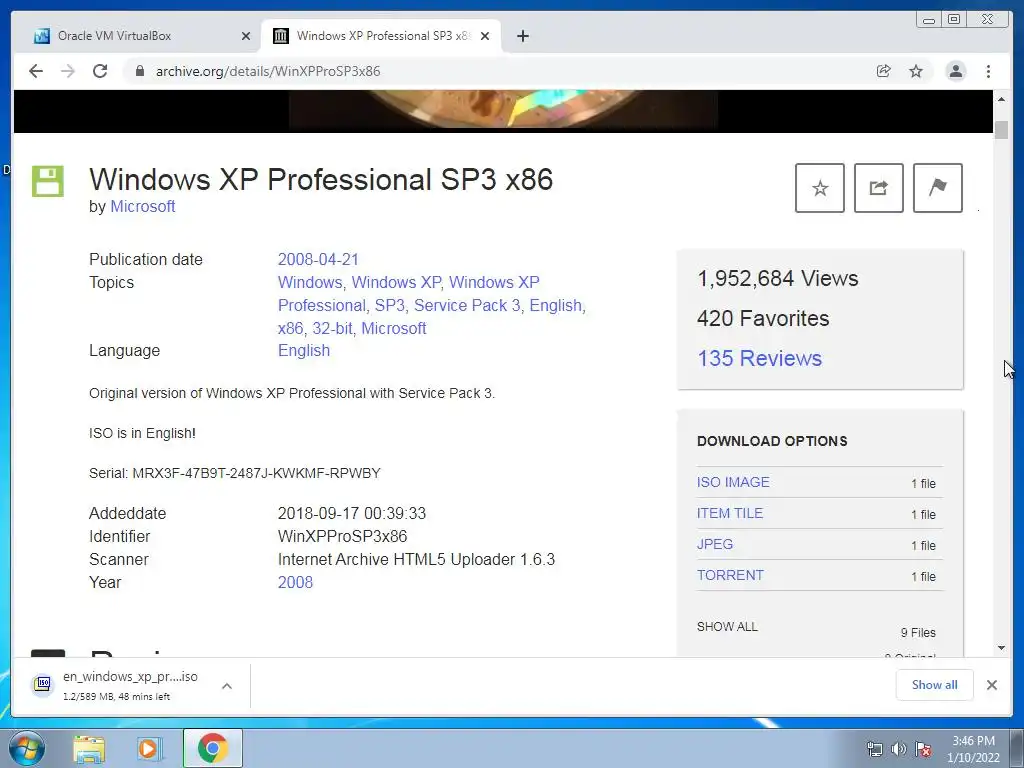Click the WinXPProSP3x86 identifier value
This screenshot has width=1024, height=768.
pos(342,536)
